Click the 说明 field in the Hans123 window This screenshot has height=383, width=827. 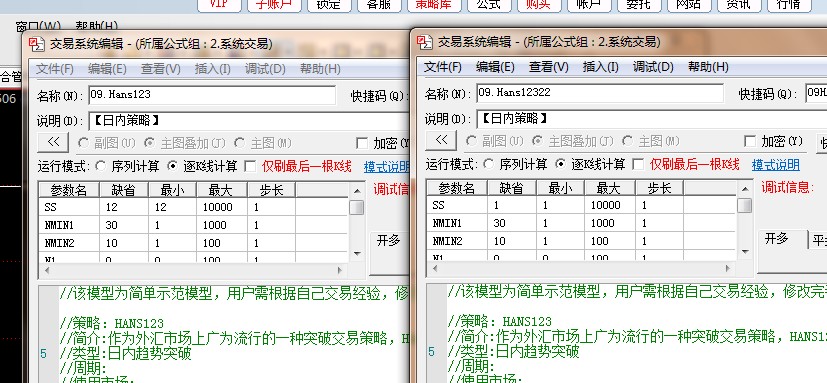[249, 121]
